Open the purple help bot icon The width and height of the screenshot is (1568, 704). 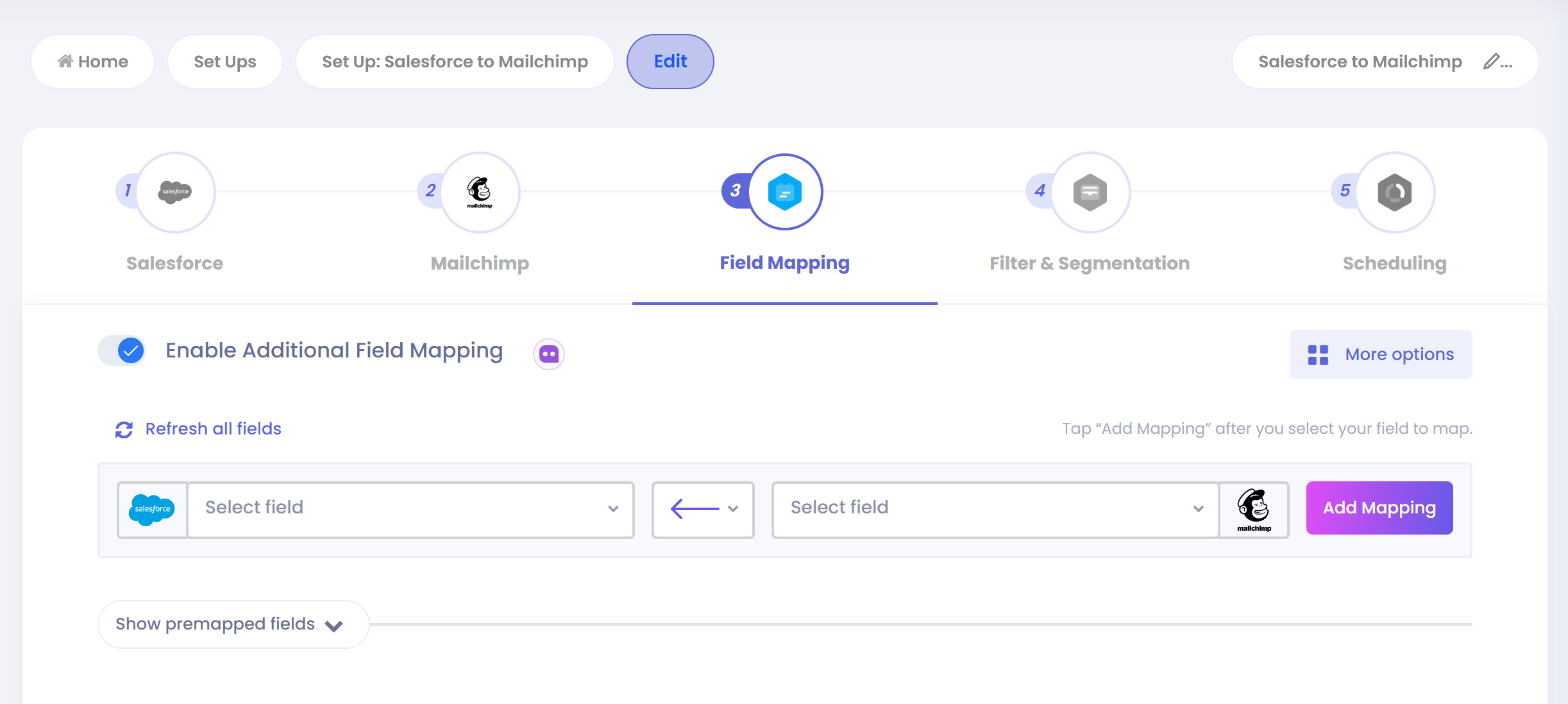(549, 354)
